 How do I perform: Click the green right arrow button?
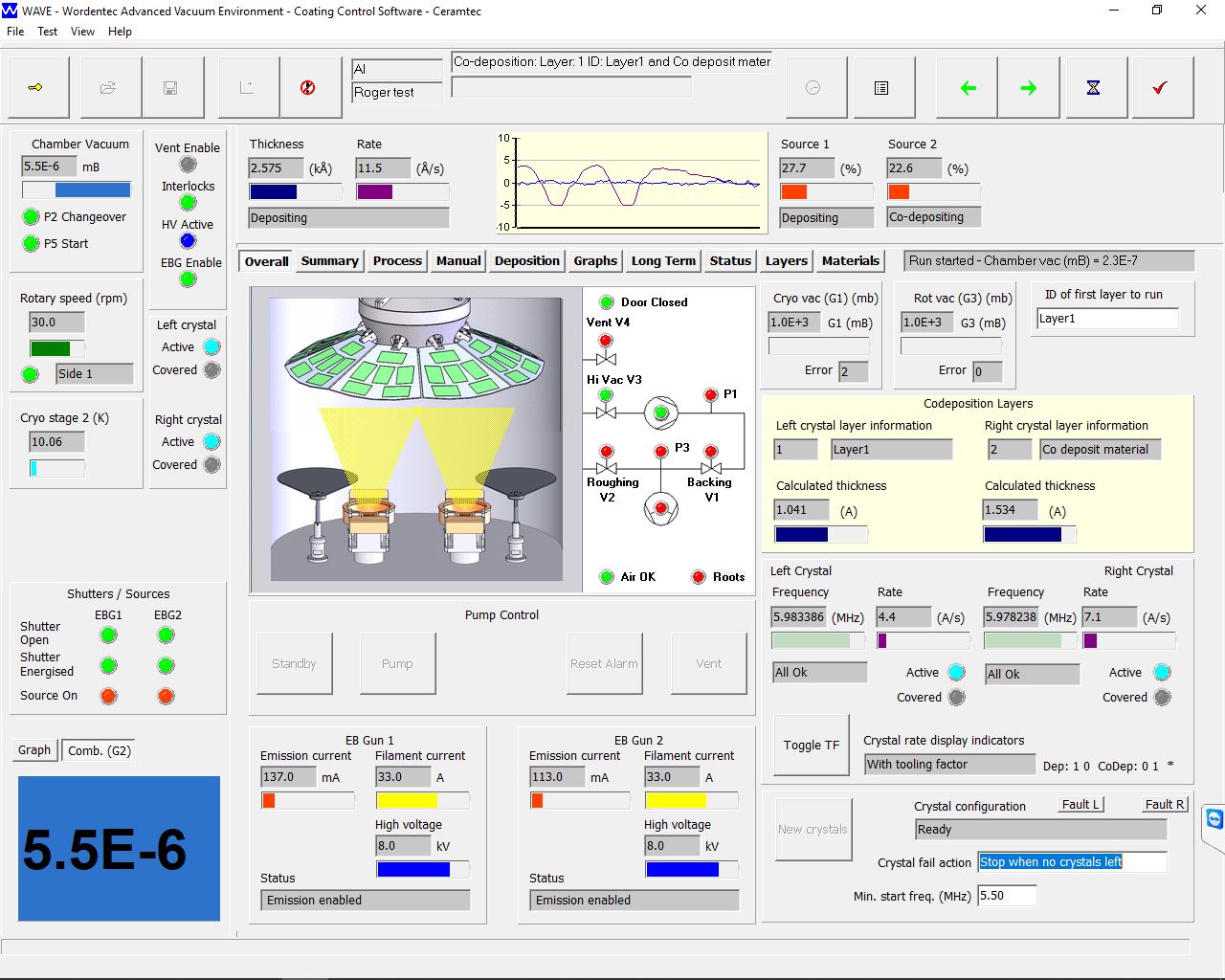[1029, 87]
